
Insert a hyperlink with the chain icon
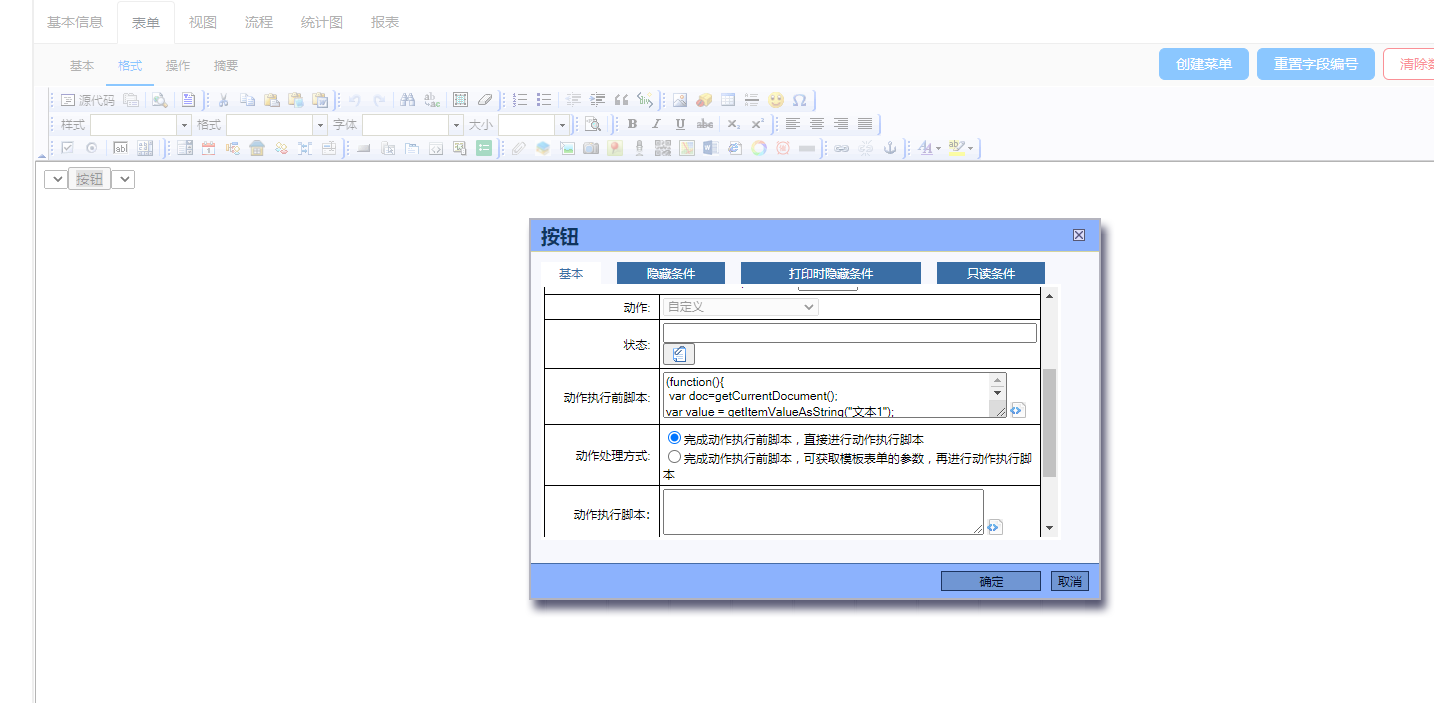(x=842, y=148)
